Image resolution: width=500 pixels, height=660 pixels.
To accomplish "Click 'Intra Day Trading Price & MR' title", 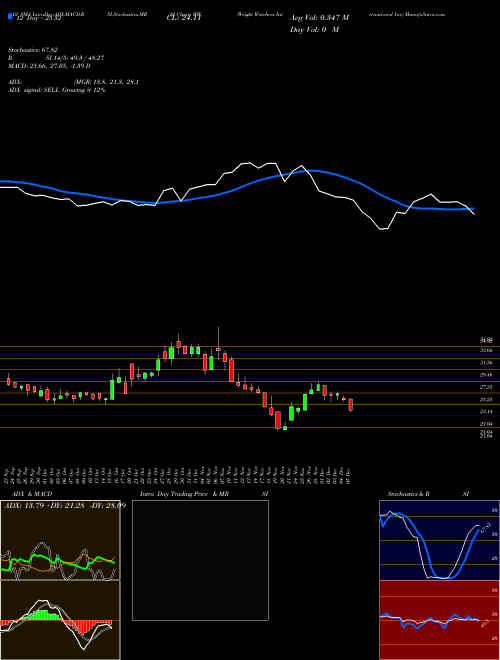I will tap(184, 494).
